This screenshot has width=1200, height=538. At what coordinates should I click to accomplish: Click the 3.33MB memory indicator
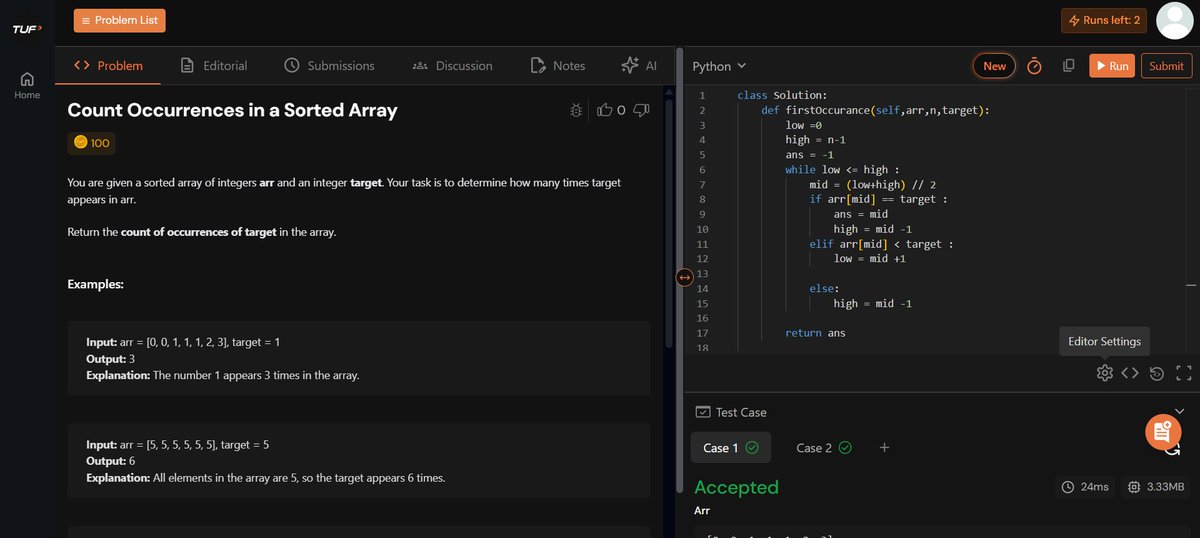pyautogui.click(x=1155, y=487)
